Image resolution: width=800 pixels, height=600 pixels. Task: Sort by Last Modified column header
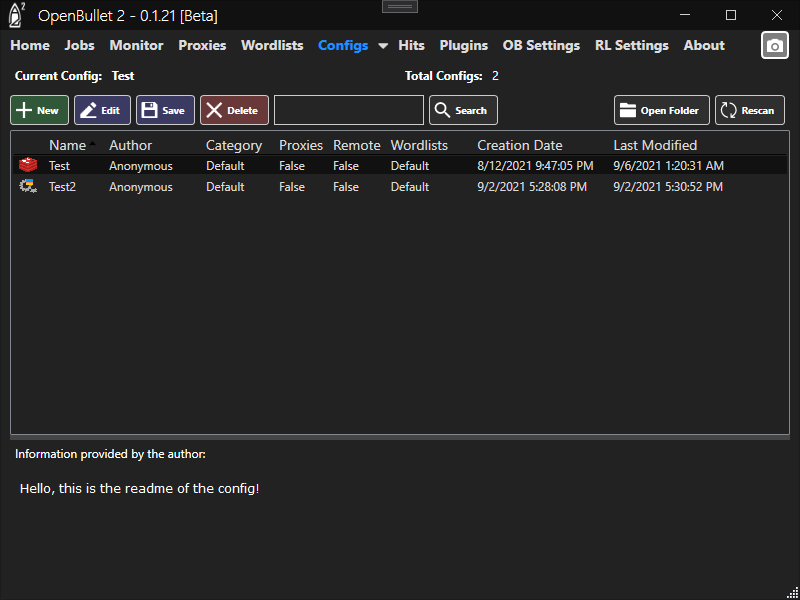point(655,145)
